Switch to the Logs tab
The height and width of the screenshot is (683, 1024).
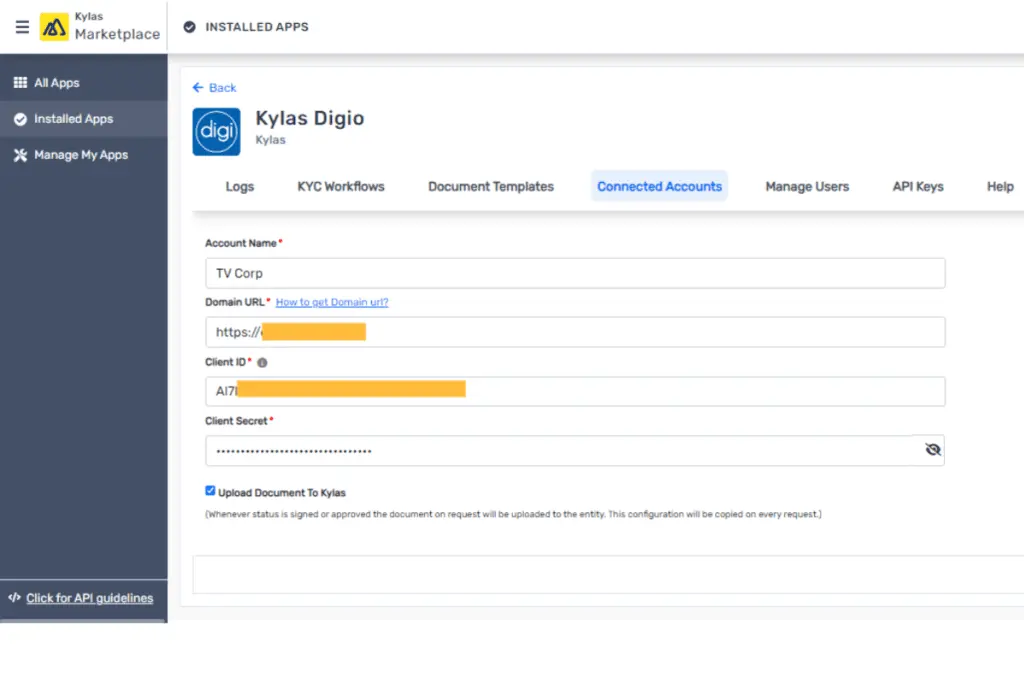click(x=240, y=186)
